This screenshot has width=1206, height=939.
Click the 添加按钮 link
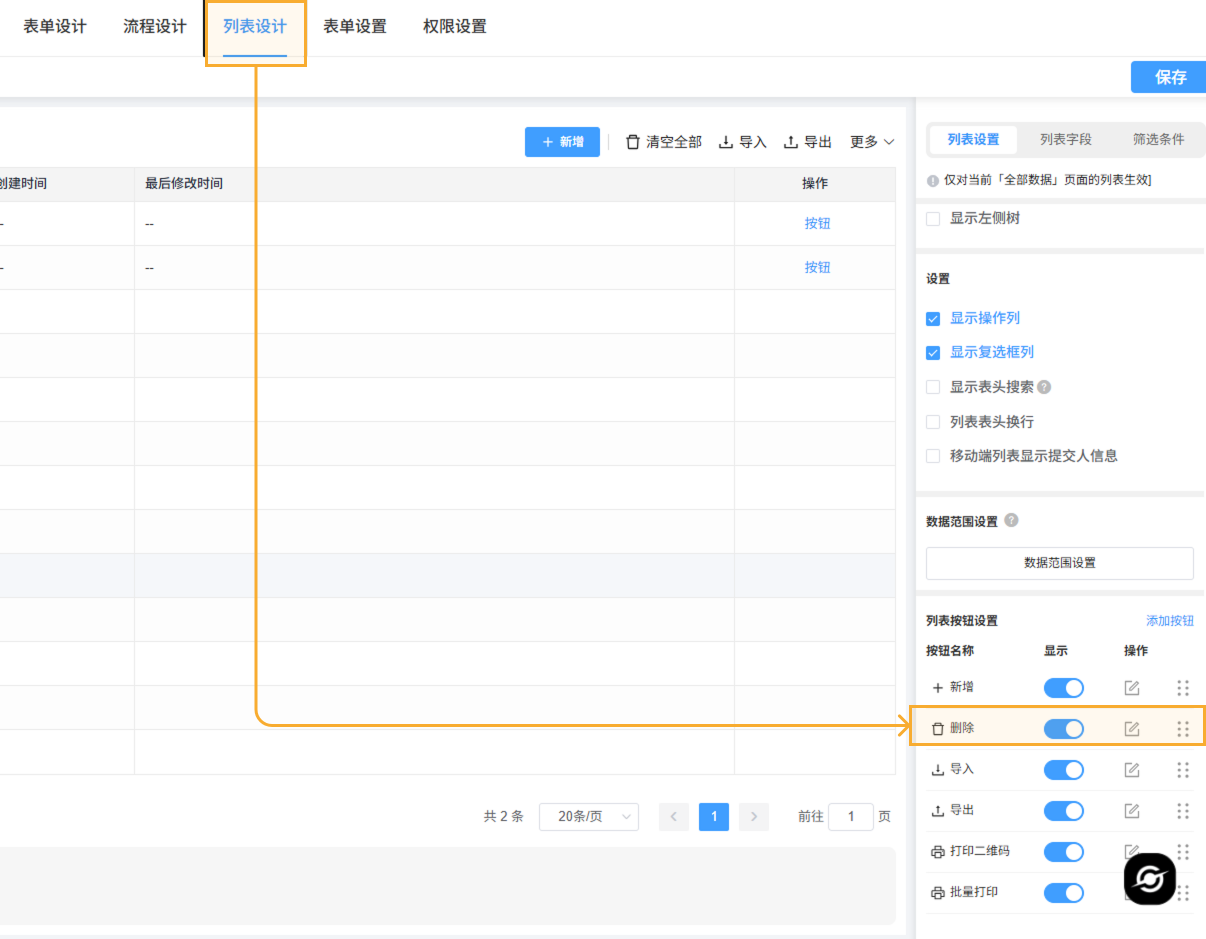click(x=1170, y=621)
